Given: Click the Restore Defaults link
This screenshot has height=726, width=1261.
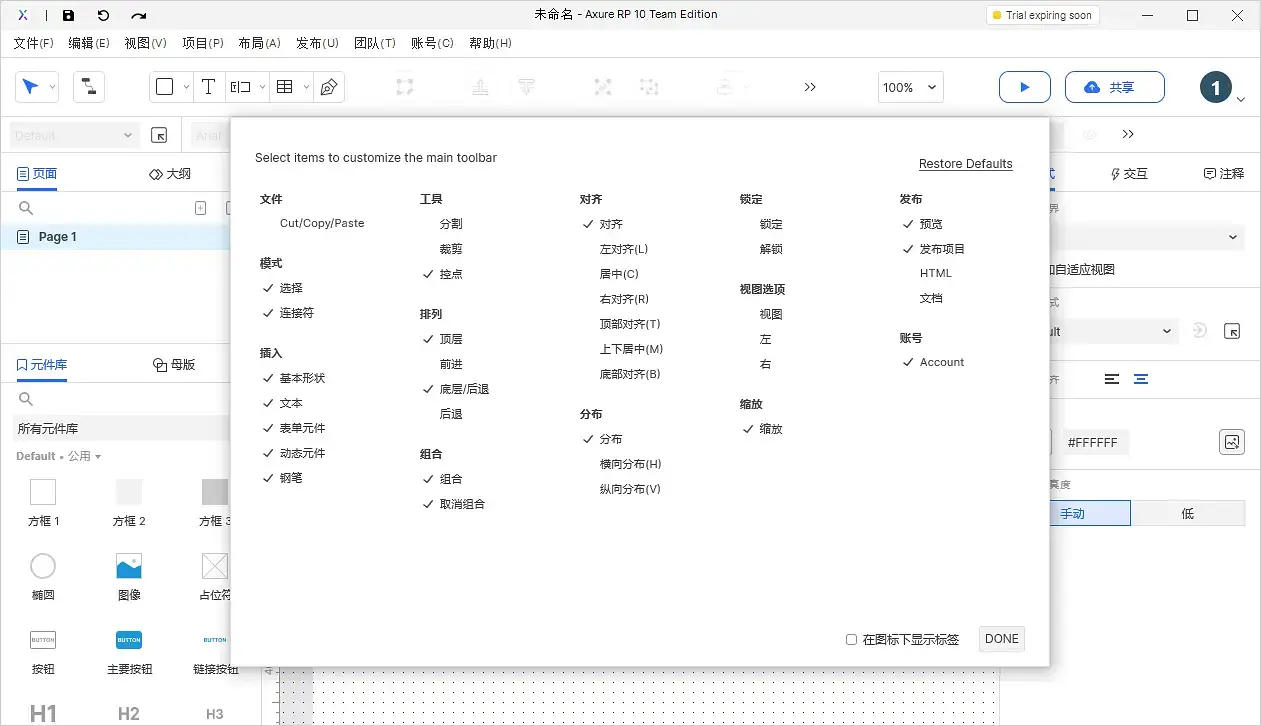Looking at the screenshot, I should [965, 163].
